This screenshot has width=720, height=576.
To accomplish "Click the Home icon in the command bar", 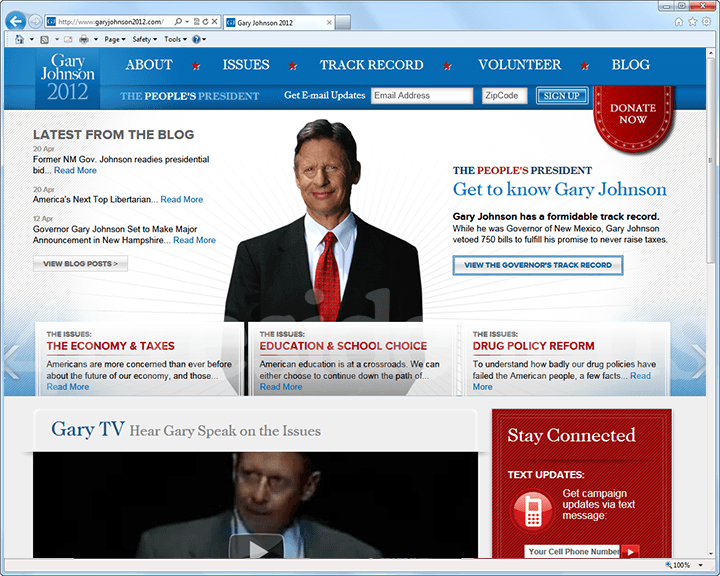I will (x=19, y=40).
